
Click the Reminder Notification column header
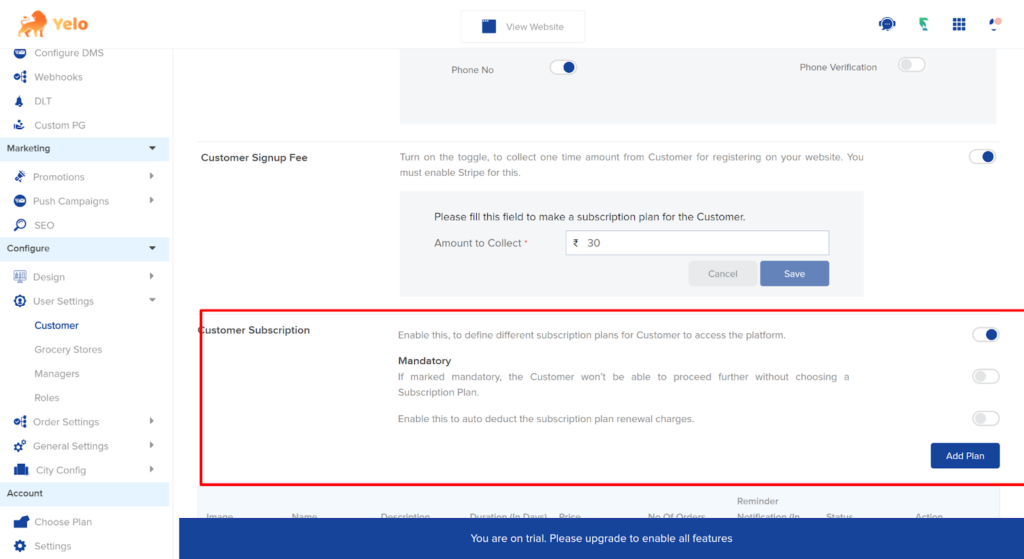[x=768, y=509]
